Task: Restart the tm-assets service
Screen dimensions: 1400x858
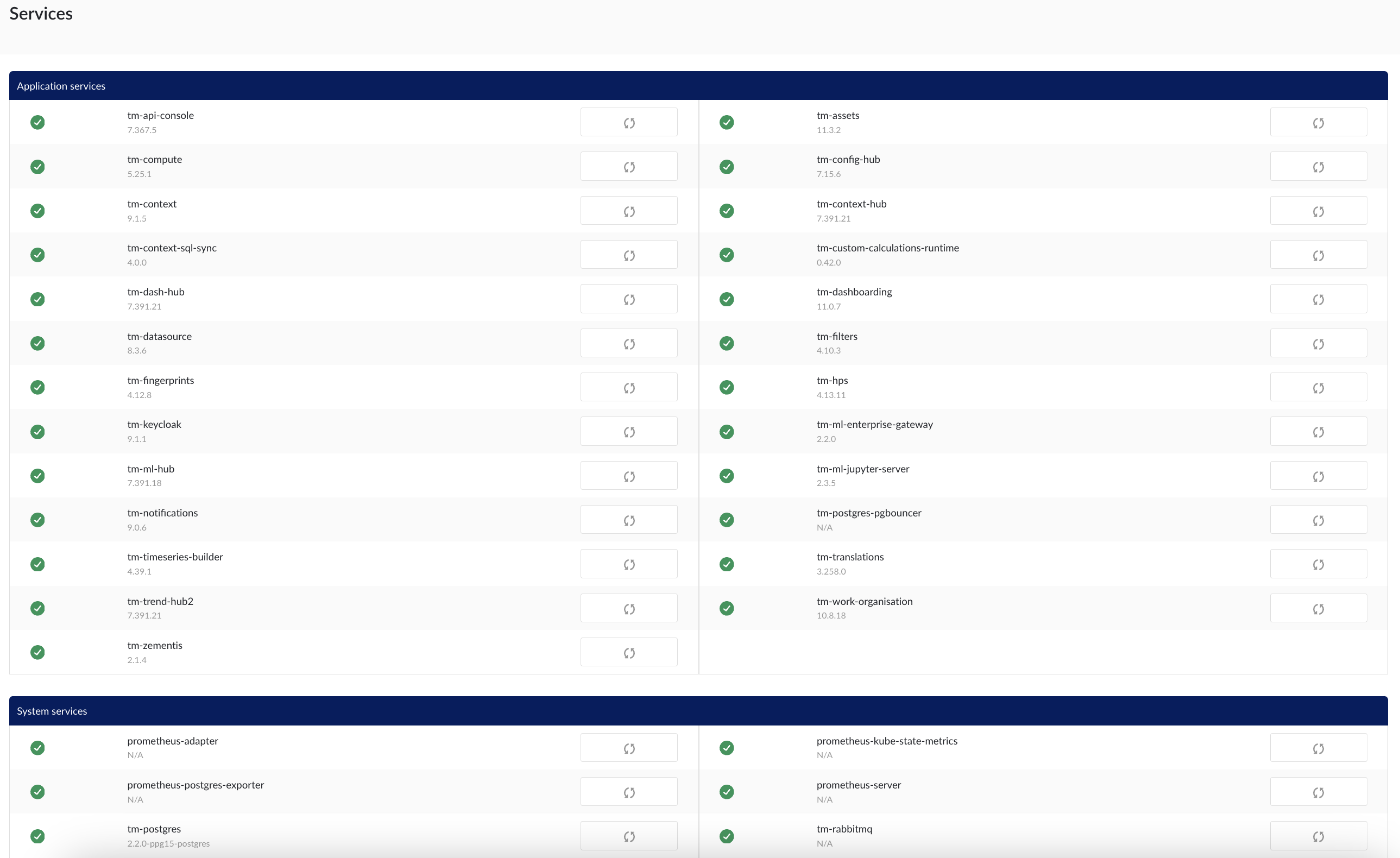Action: [x=1318, y=122]
